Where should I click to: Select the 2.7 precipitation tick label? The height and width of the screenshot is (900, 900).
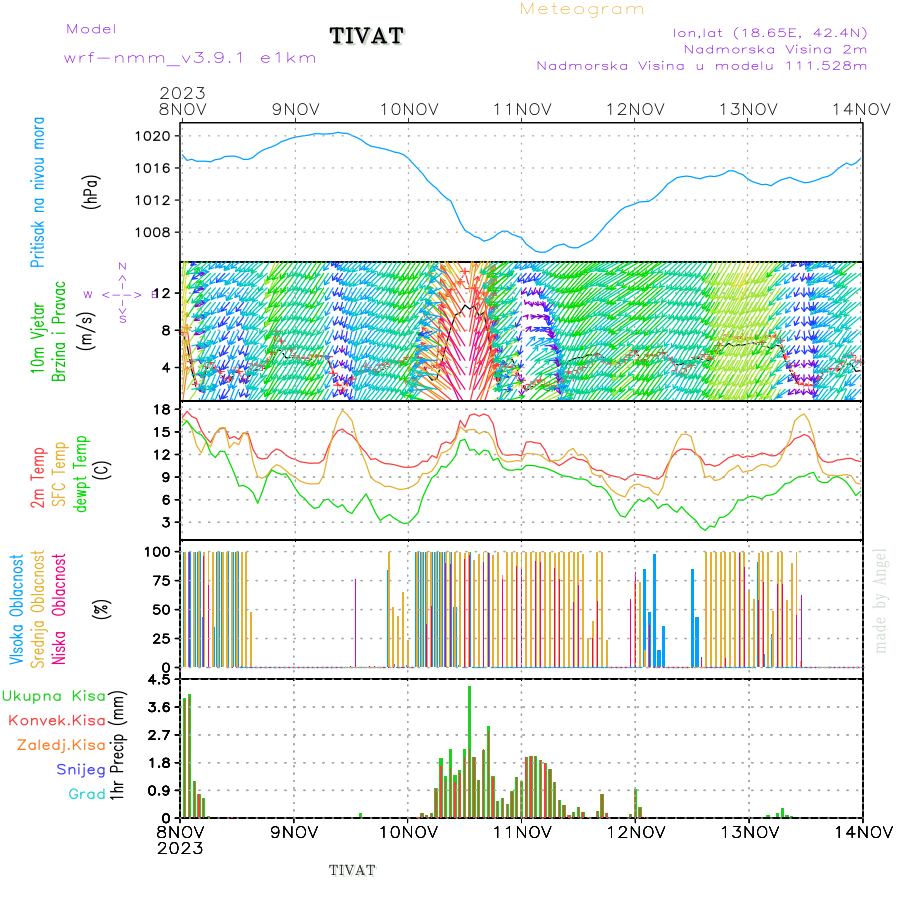point(159,735)
